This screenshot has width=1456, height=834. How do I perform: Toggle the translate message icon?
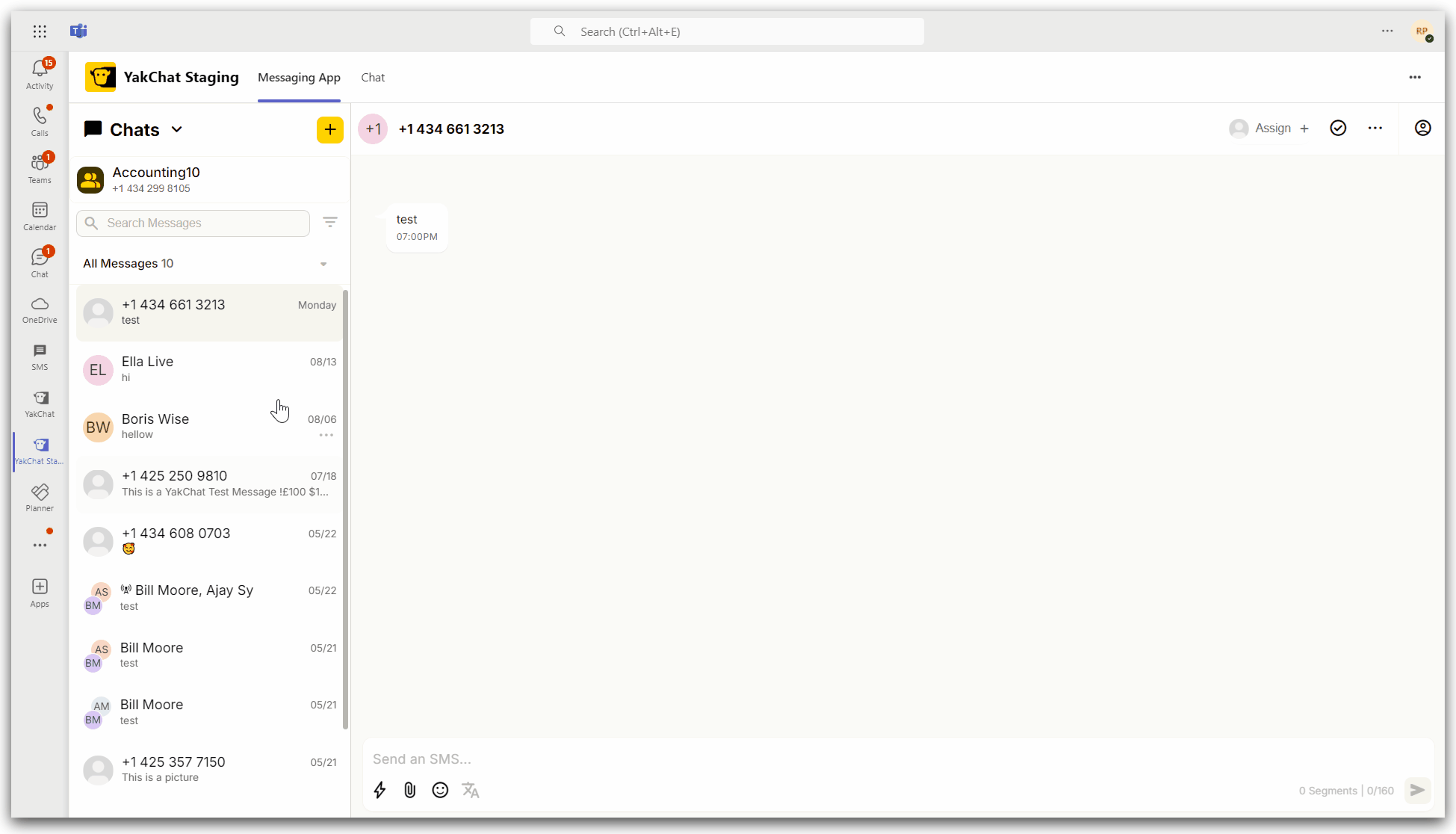pyautogui.click(x=471, y=790)
